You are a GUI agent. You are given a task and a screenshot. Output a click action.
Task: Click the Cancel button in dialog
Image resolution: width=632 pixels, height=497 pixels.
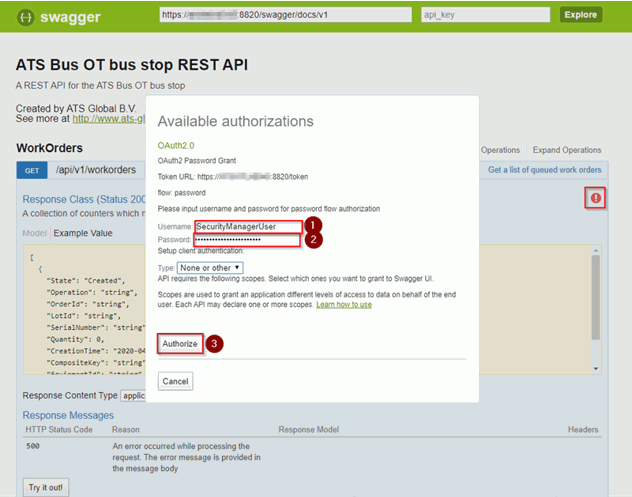click(175, 381)
